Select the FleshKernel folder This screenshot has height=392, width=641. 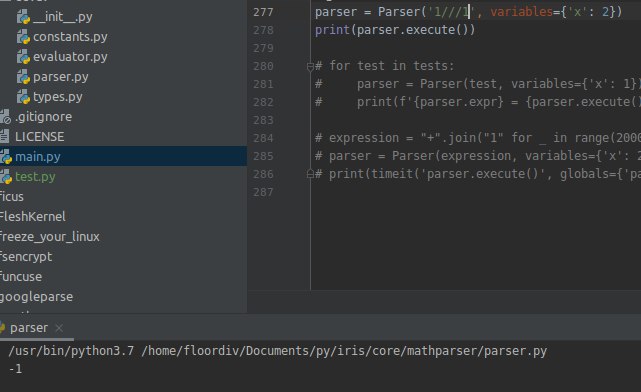[x=32, y=217]
